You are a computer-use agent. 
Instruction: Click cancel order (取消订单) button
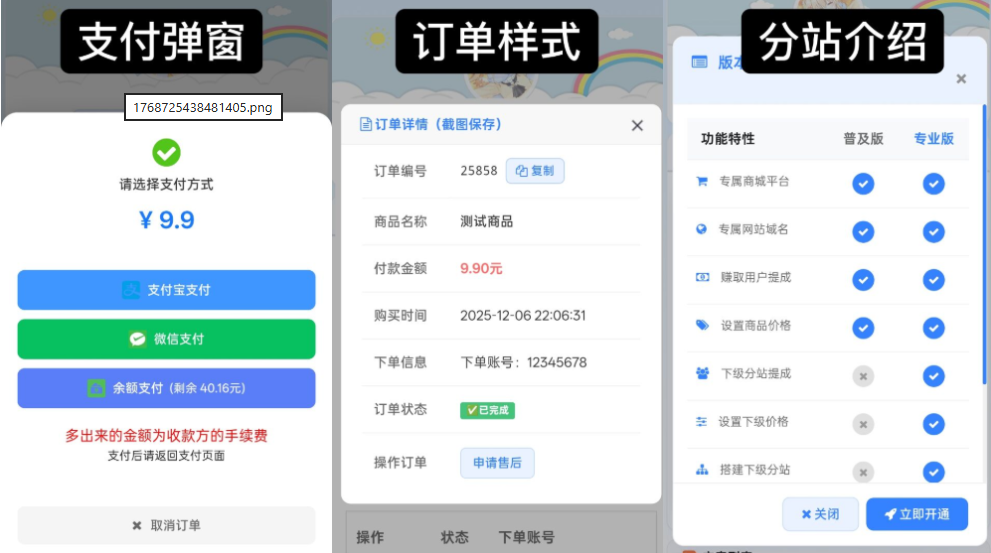[166, 525]
